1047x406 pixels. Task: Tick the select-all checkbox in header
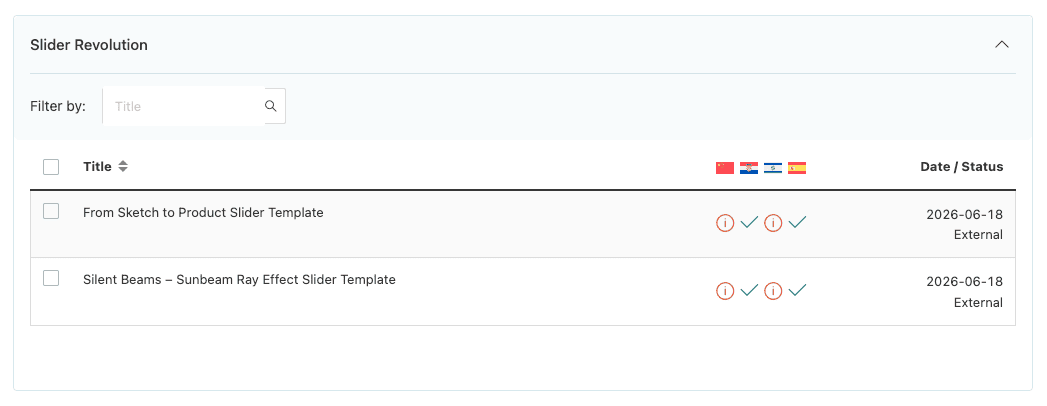(x=51, y=167)
